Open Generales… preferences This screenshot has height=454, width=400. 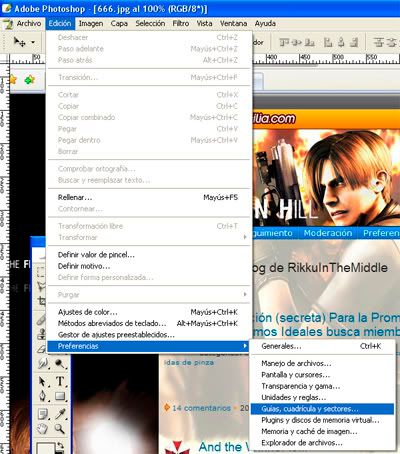322,346
